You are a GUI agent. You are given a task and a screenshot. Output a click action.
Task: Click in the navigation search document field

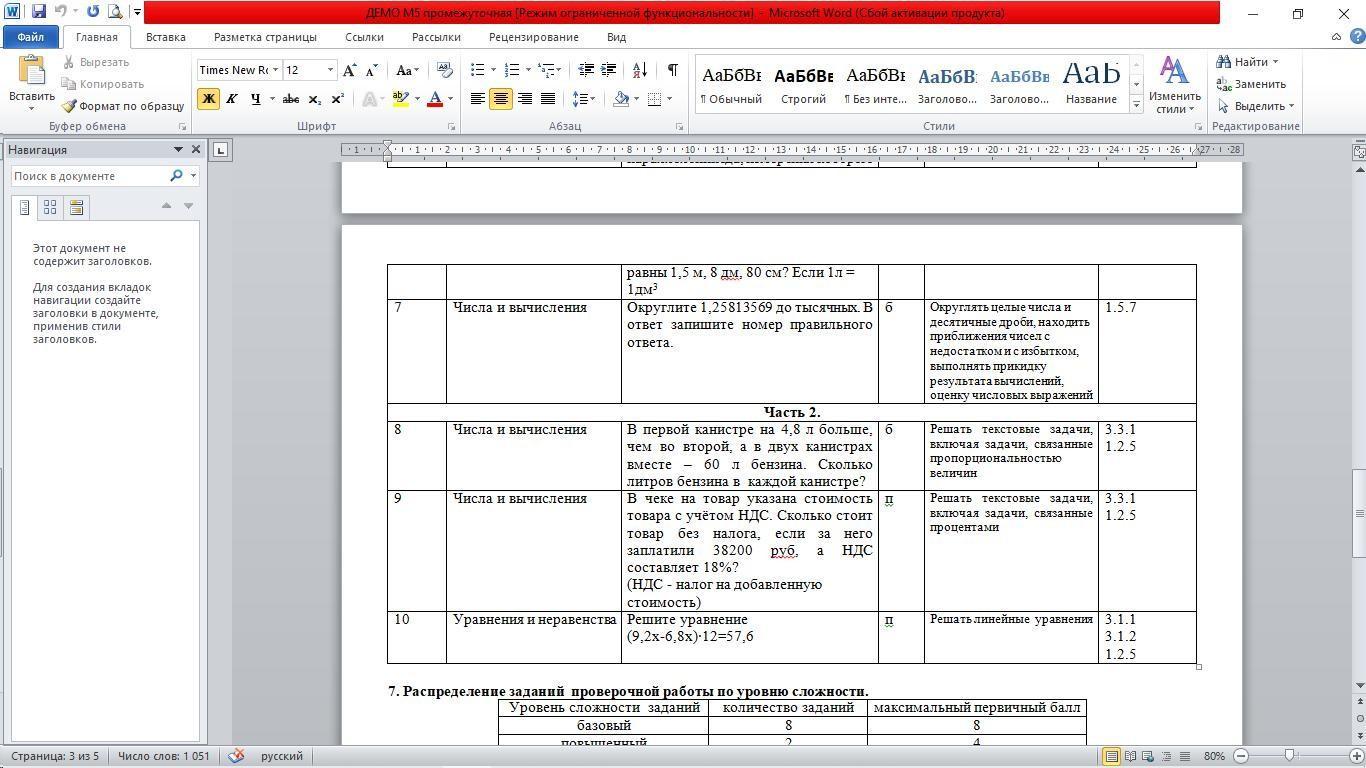tap(90, 176)
